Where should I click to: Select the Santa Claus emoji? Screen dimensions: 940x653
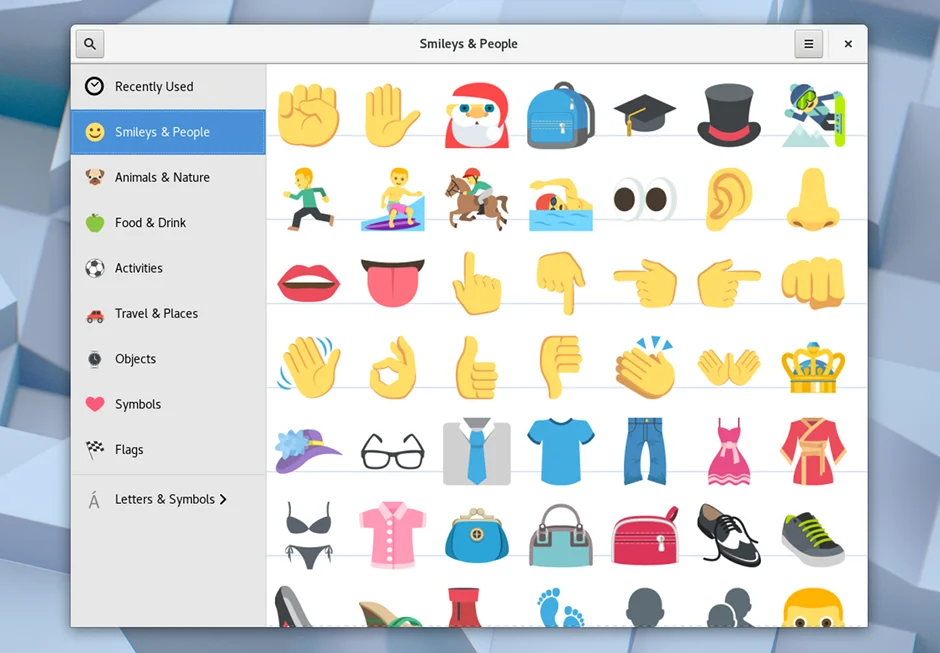476,115
